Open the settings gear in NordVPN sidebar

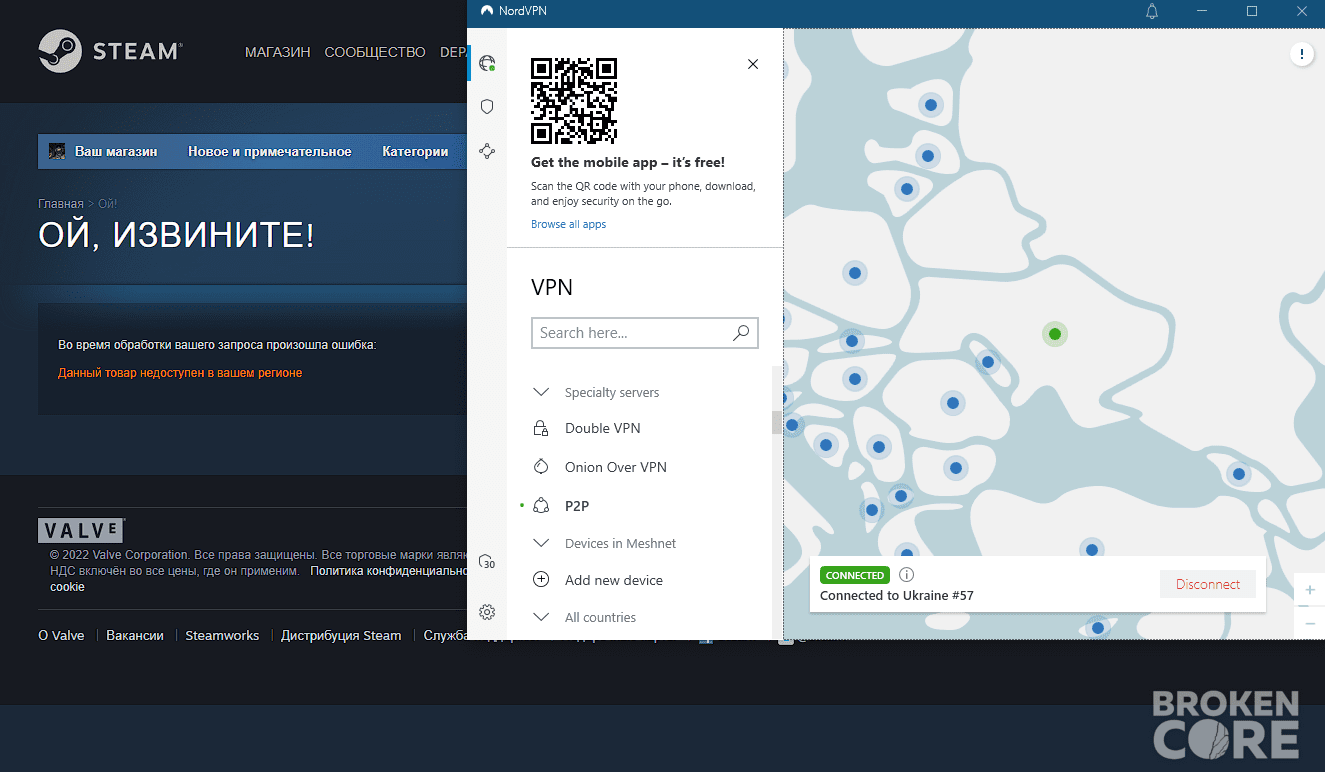[x=487, y=612]
